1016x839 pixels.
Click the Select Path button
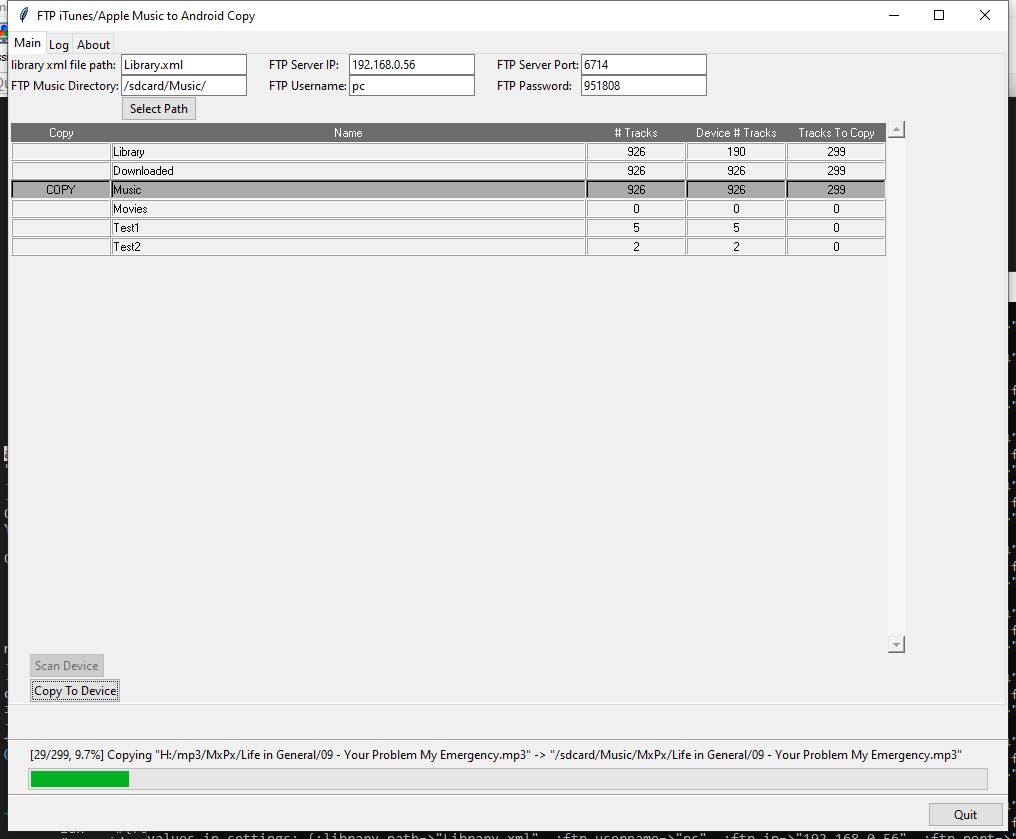coord(158,108)
